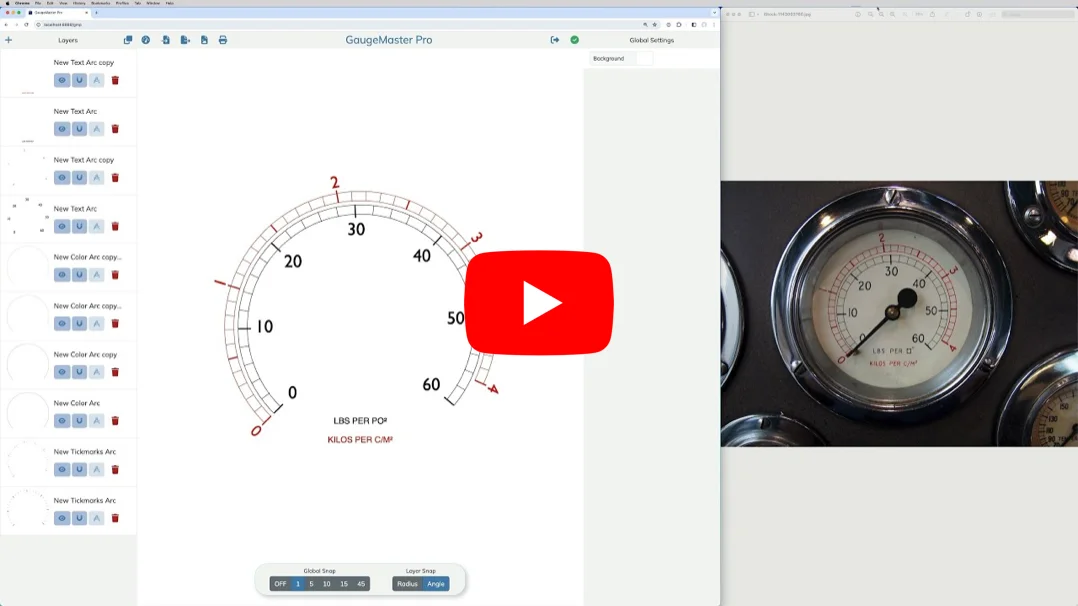Toggle Angle under Layer Snap
Screen dimensions: 1078x606
[x=436, y=584]
